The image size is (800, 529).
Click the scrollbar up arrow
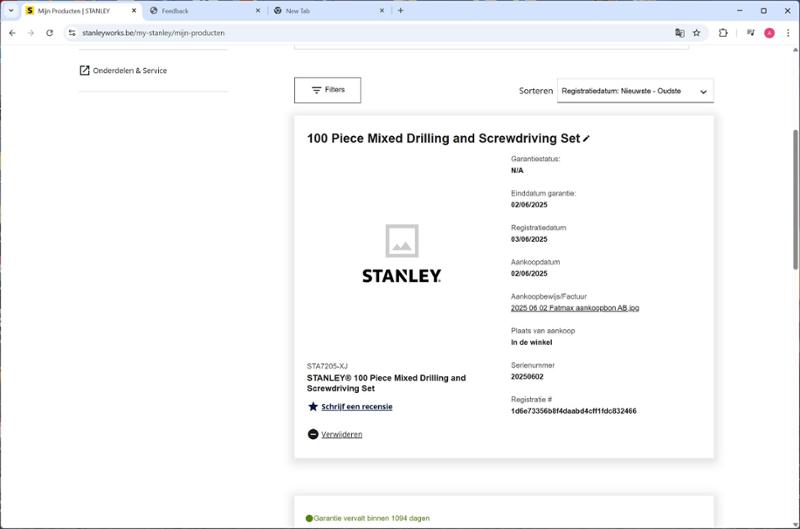click(795, 49)
